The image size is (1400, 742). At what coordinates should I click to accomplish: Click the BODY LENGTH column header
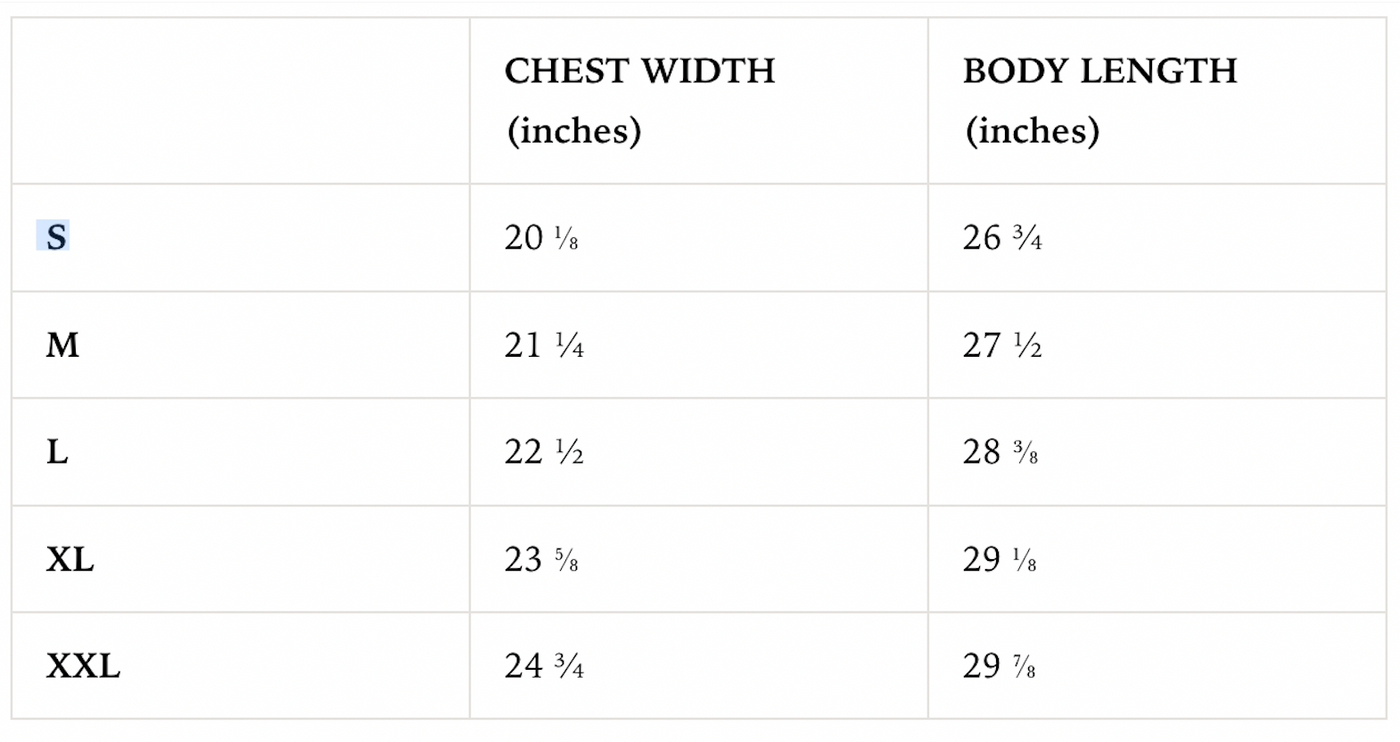click(x=1100, y=71)
